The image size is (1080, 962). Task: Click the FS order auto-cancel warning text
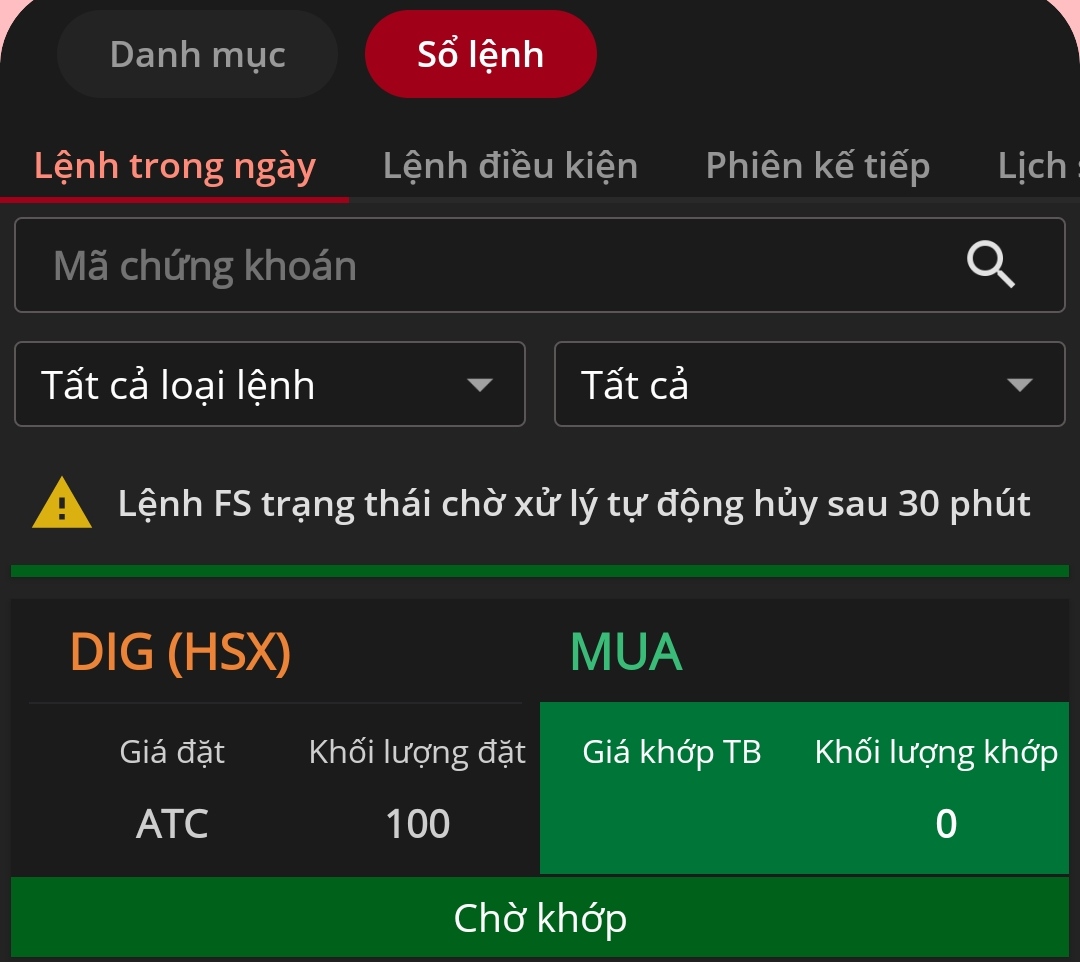pyautogui.click(x=574, y=504)
